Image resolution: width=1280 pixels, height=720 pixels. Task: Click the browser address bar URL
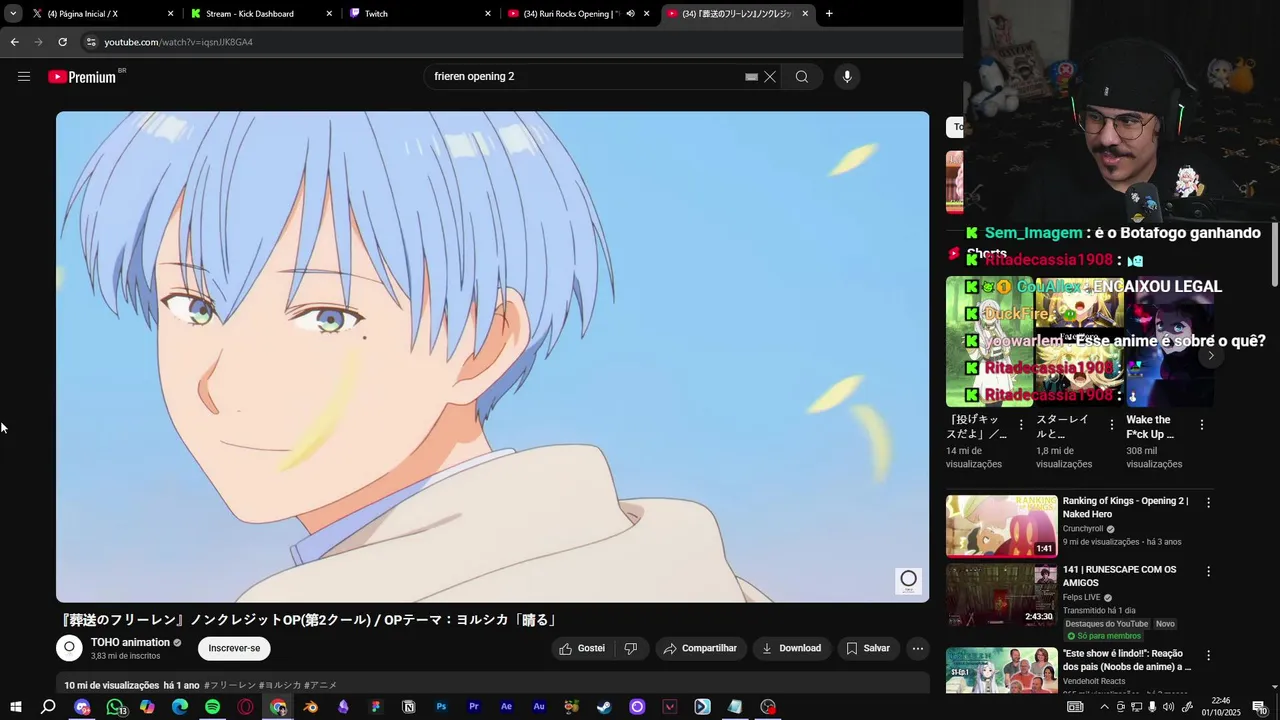click(x=179, y=42)
